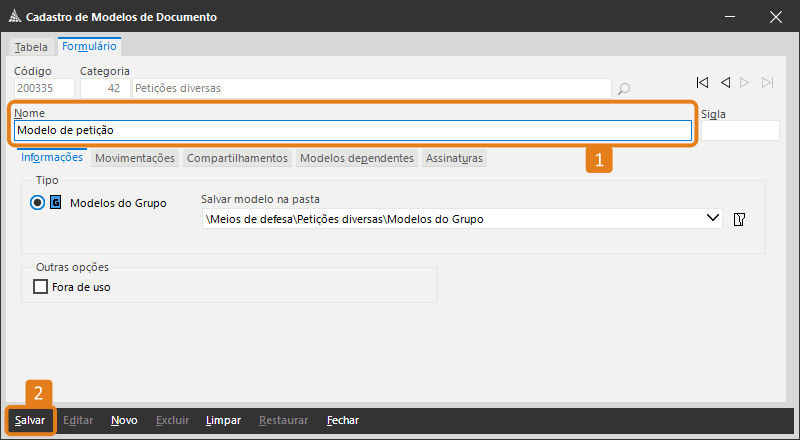Click the Limpar button
800x440 pixels.
(x=223, y=421)
